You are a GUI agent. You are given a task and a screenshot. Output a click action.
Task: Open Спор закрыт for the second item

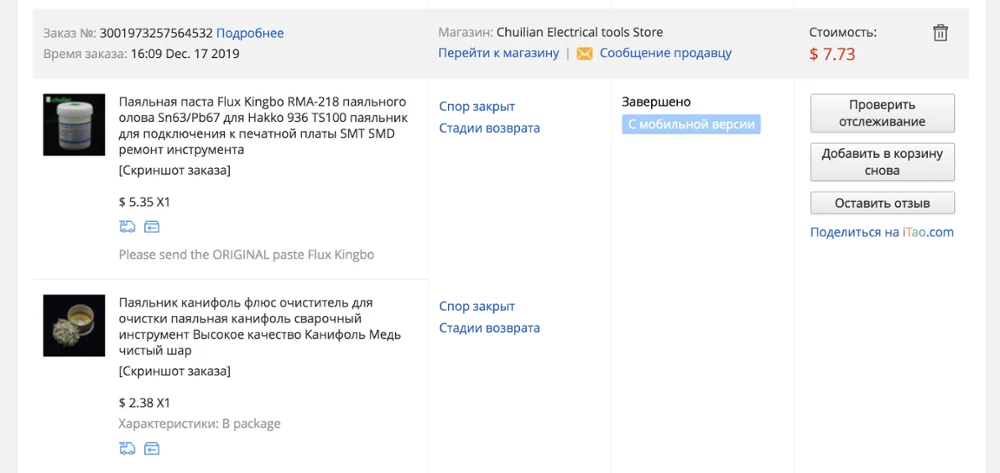pos(477,306)
